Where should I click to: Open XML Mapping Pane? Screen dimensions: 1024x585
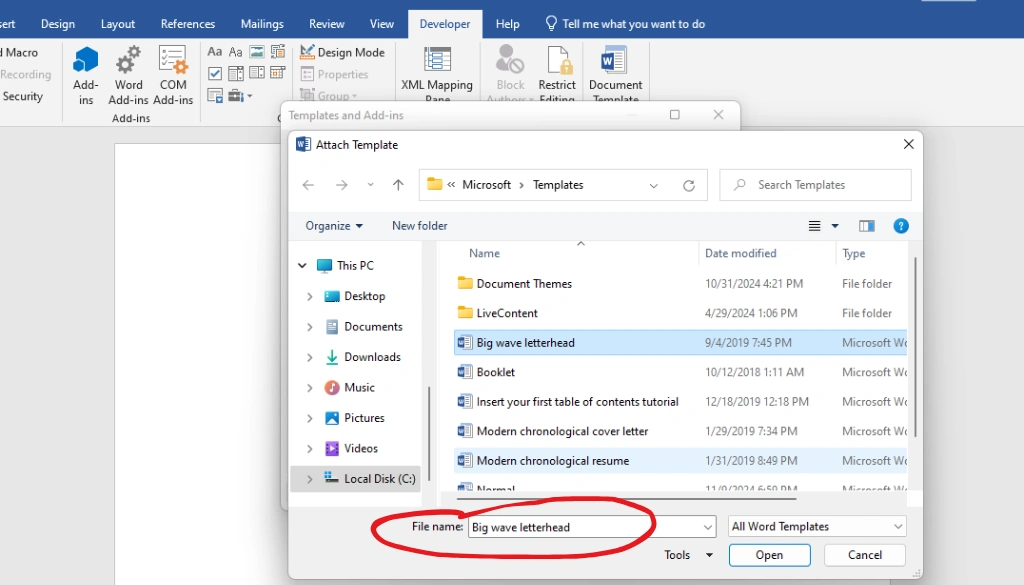pyautogui.click(x=437, y=73)
